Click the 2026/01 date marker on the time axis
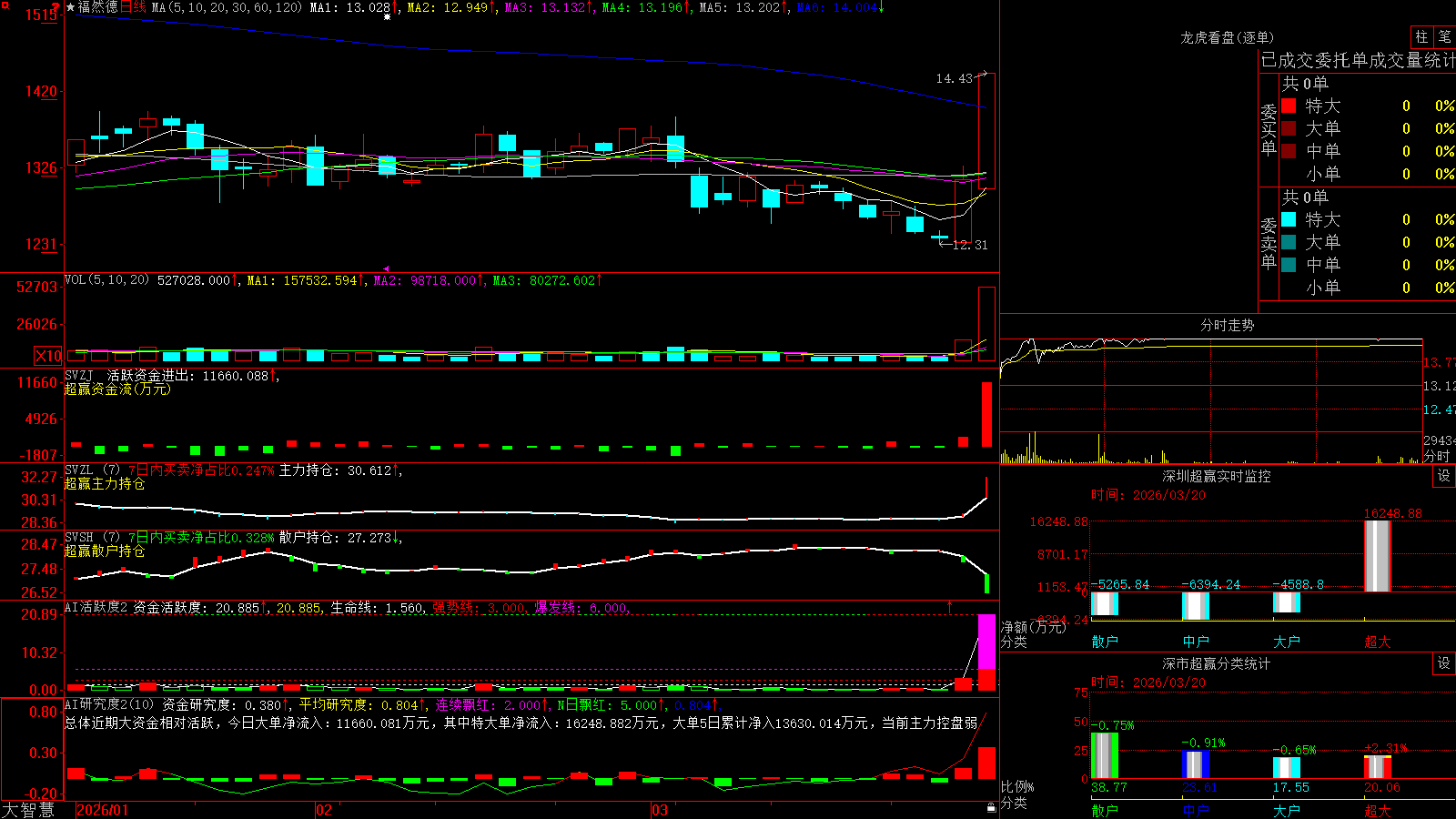 coord(103,810)
